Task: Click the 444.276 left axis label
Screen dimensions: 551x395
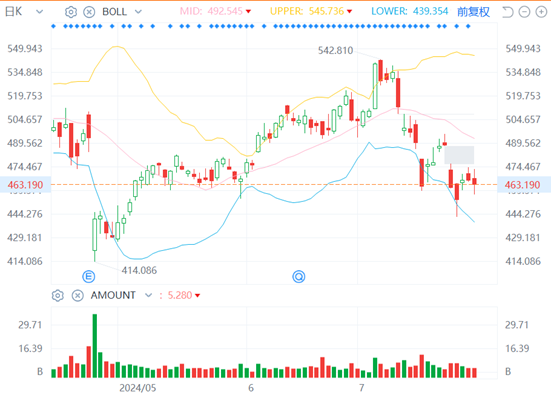Action: (25, 214)
